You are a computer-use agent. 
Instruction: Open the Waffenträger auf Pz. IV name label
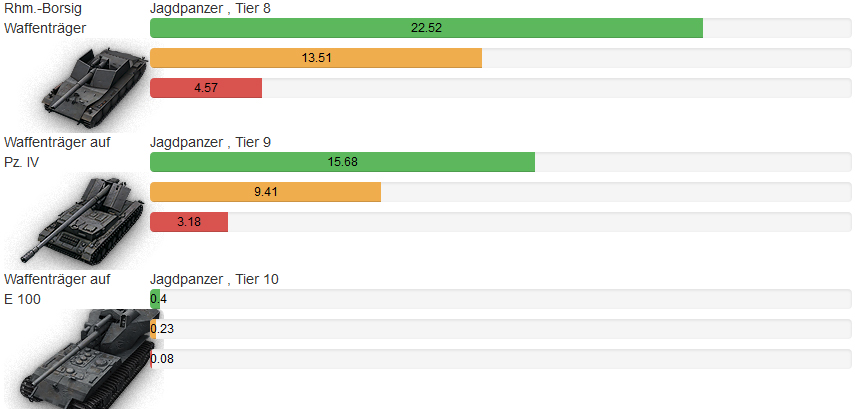pos(57,152)
